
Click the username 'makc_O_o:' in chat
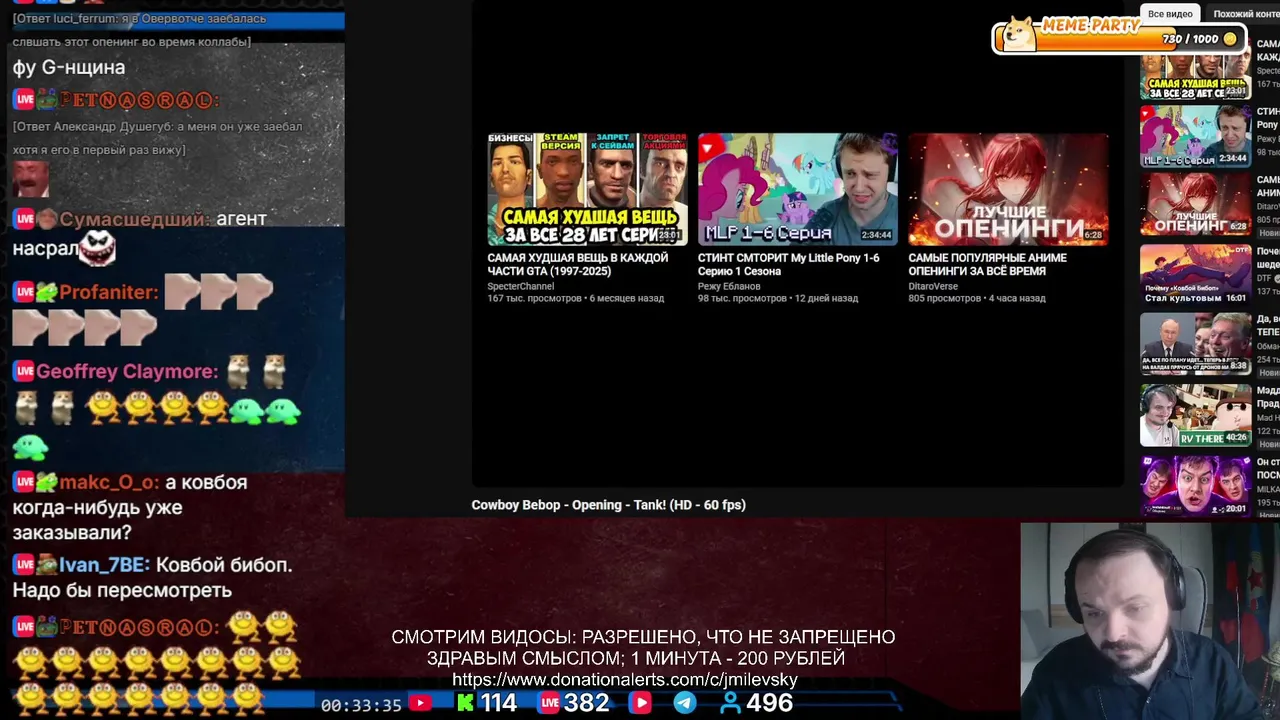click(109, 482)
